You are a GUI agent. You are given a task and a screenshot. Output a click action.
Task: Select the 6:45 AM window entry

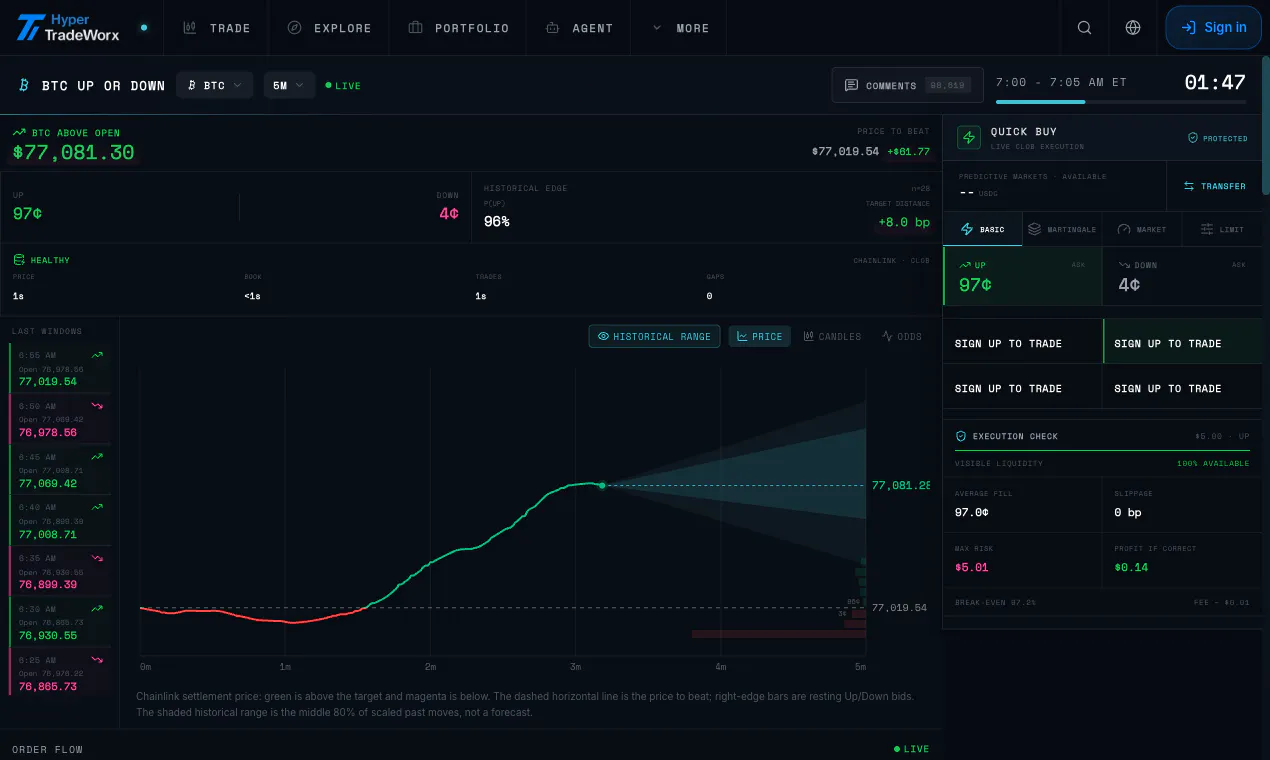pos(60,470)
